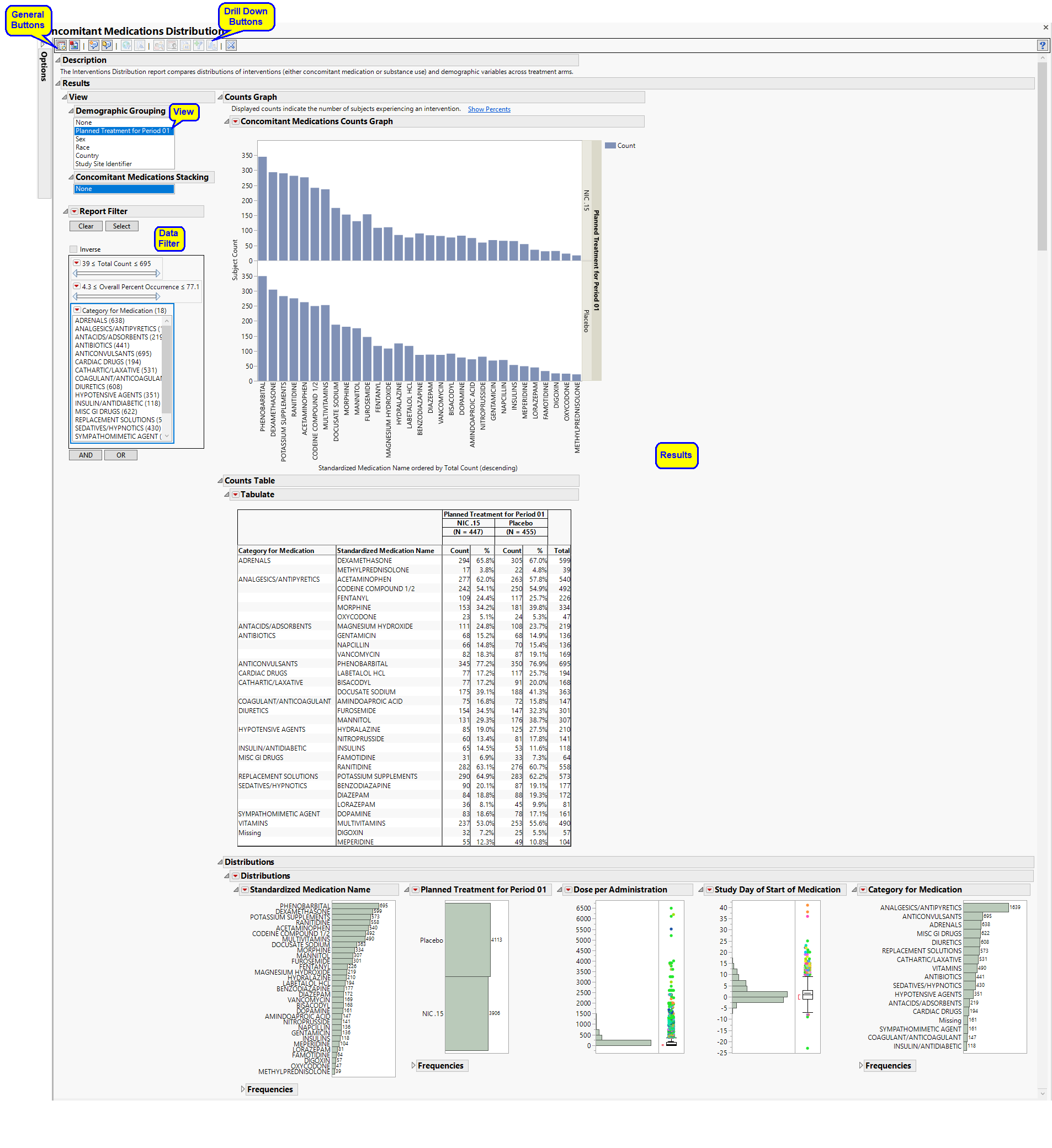Screen dimensions: 1052x1148
Task: Click the Total Count slider's right handle
Action: point(158,273)
